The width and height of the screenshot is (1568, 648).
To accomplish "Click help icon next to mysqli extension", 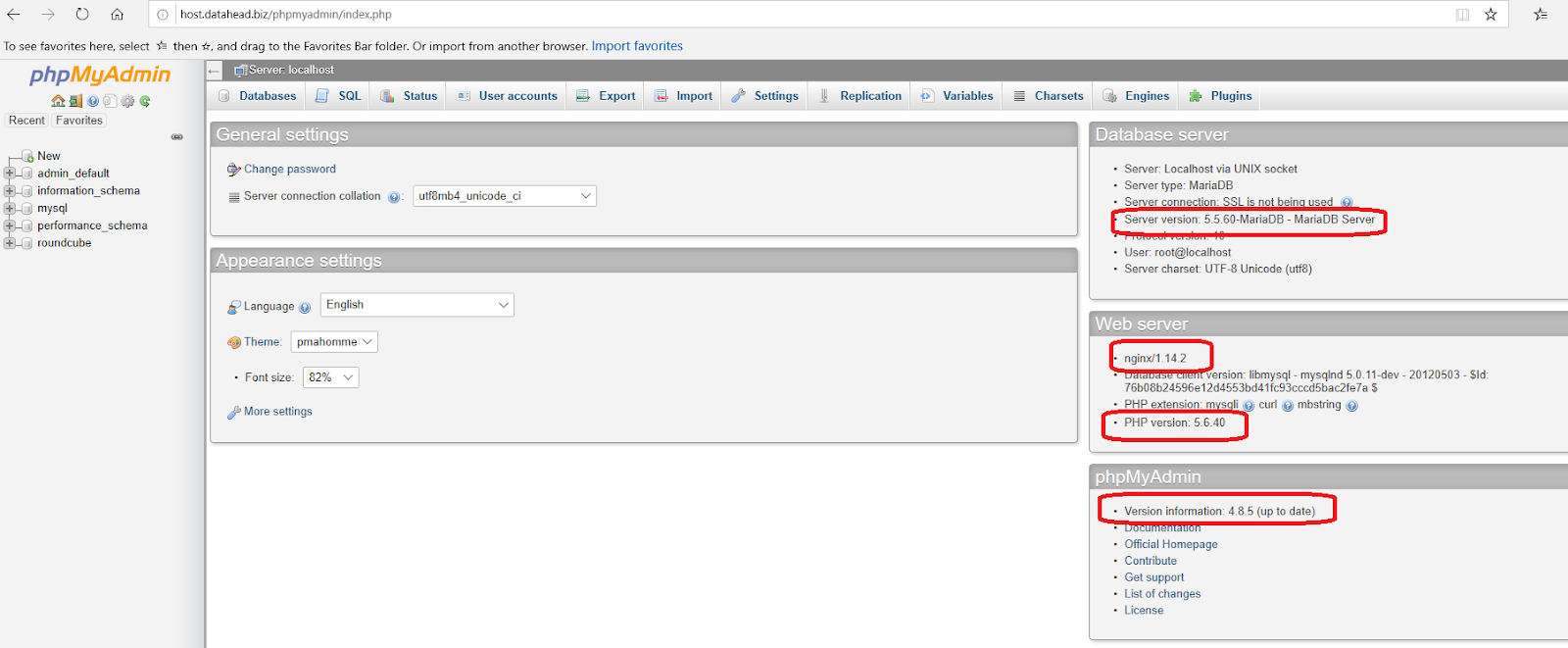I will 1249,406.
